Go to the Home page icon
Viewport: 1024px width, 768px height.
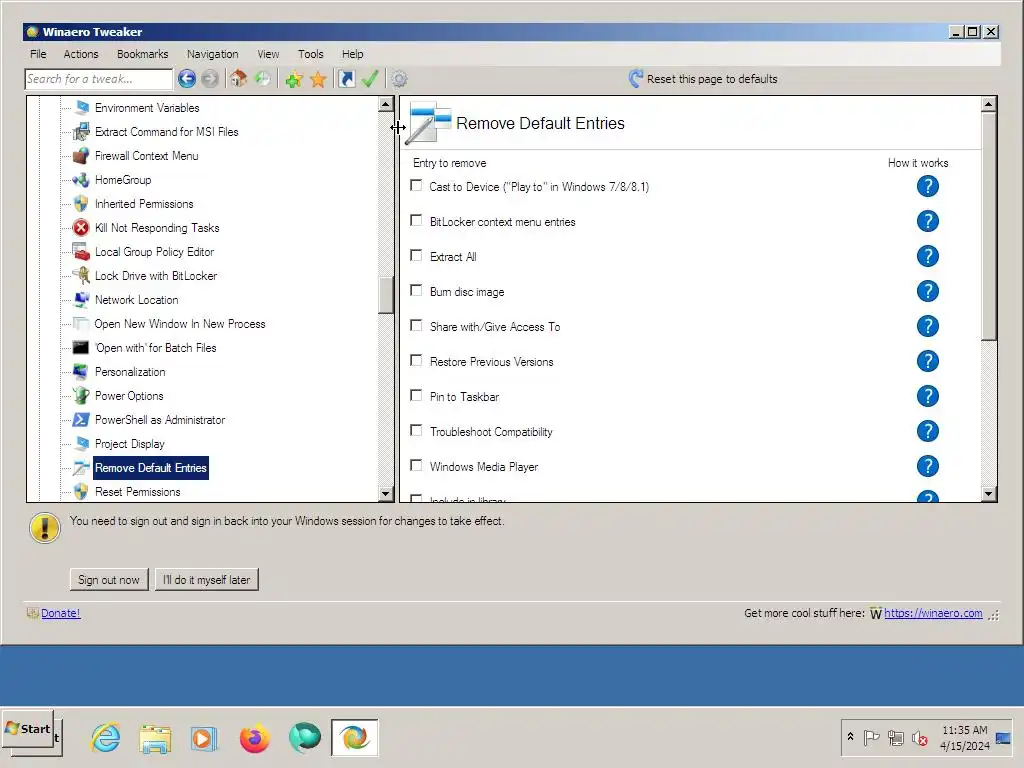tap(238, 79)
